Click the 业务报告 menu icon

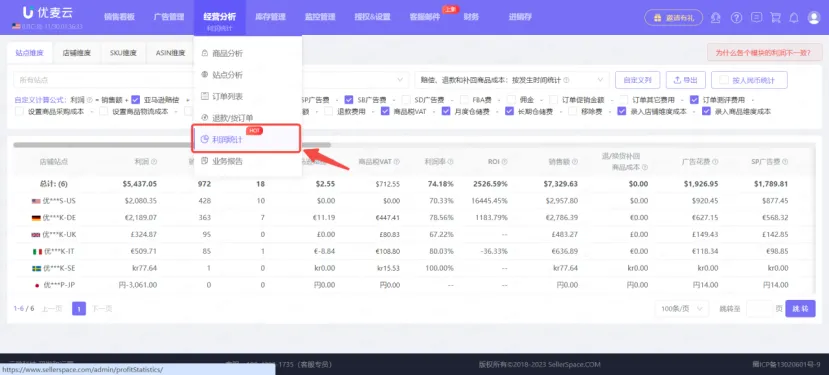point(205,161)
